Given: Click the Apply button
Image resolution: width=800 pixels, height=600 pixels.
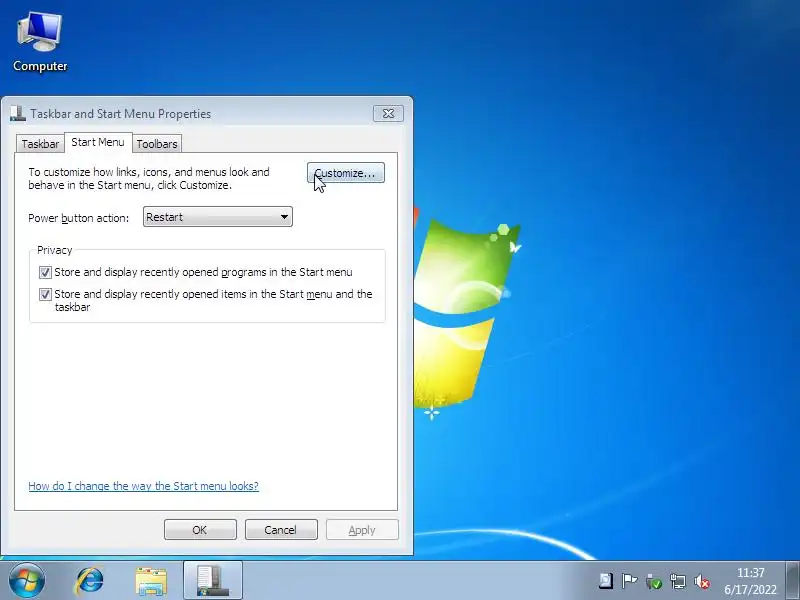Looking at the screenshot, I should [x=362, y=530].
